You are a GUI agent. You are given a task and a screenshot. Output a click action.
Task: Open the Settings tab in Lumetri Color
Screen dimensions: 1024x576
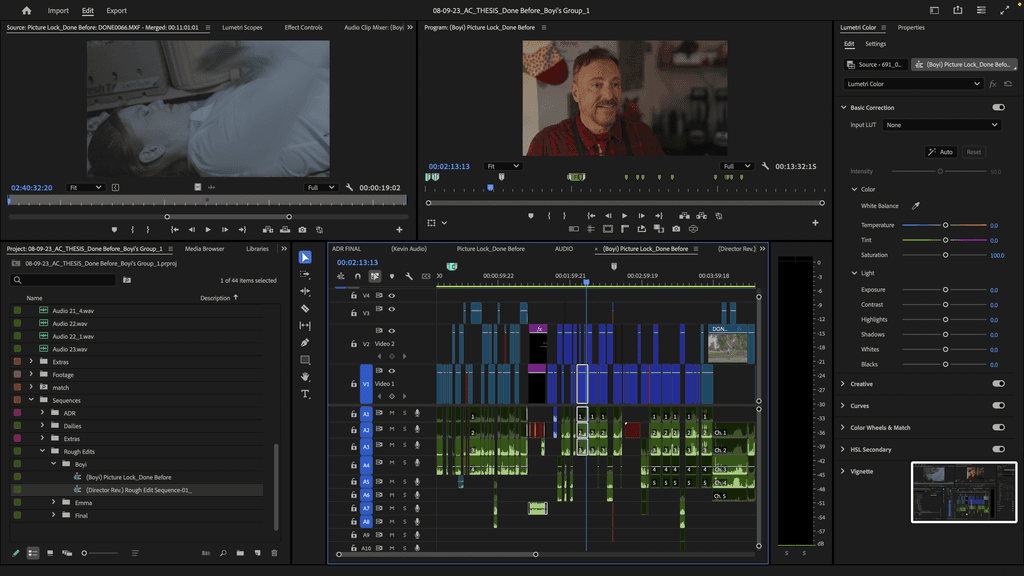[875, 44]
